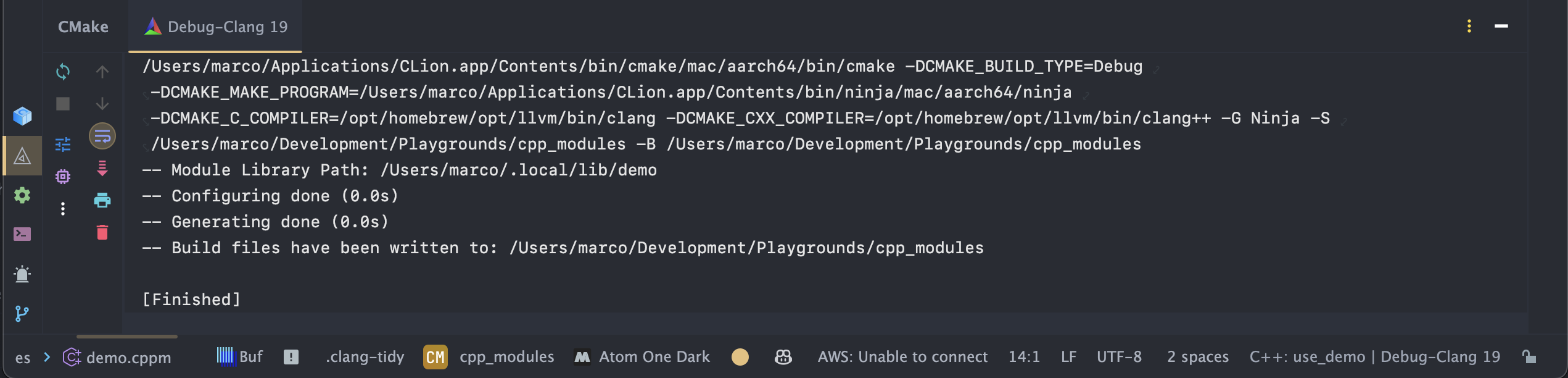1568x378 pixels.
Task: Open the vertical three-dot options menu at top right
Action: [1469, 26]
